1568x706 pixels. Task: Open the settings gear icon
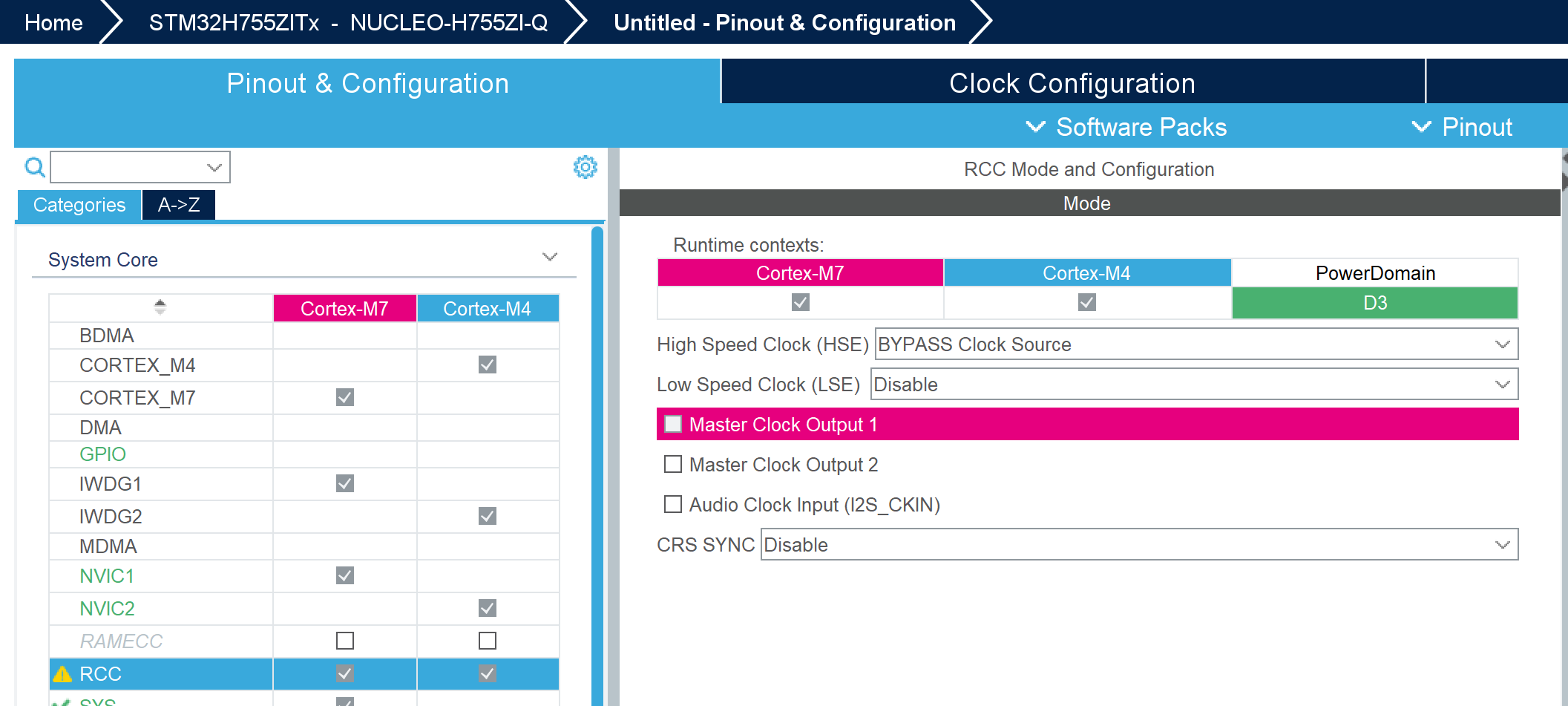click(x=585, y=168)
